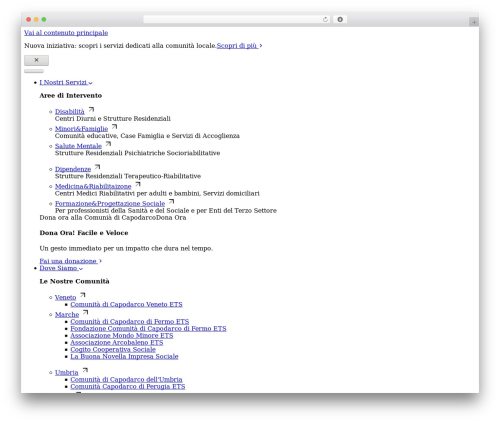Open the Umbria region link

(x=67, y=373)
